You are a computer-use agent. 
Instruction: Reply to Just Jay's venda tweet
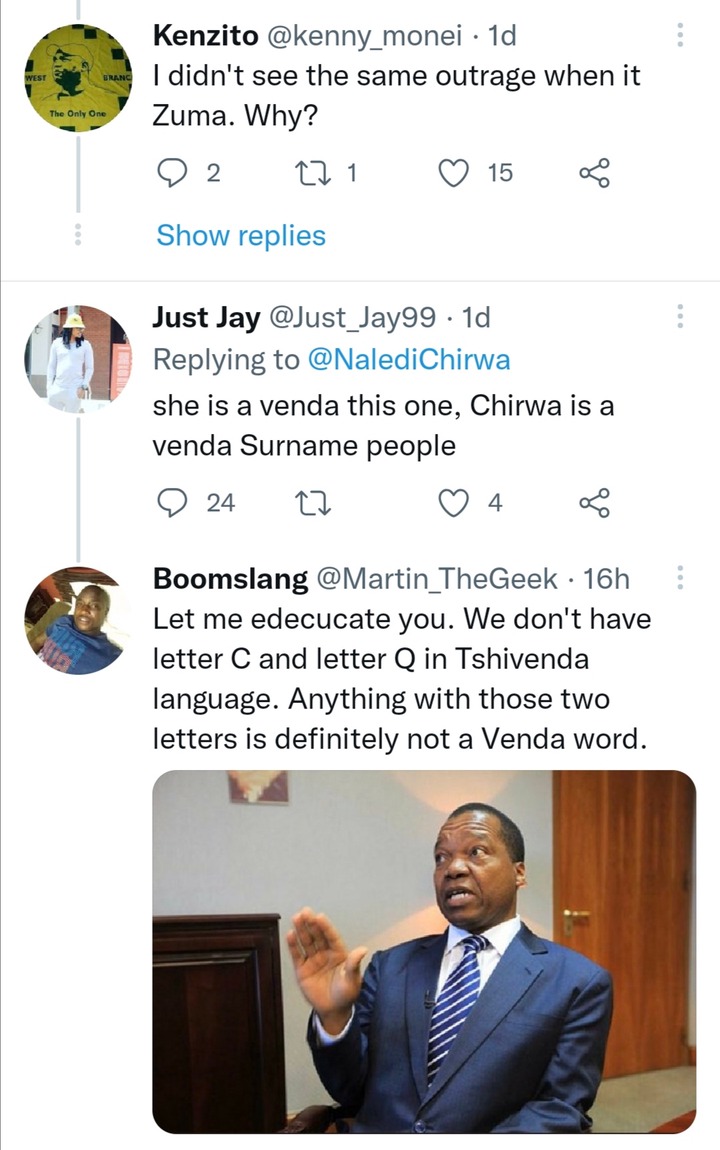tap(172, 503)
